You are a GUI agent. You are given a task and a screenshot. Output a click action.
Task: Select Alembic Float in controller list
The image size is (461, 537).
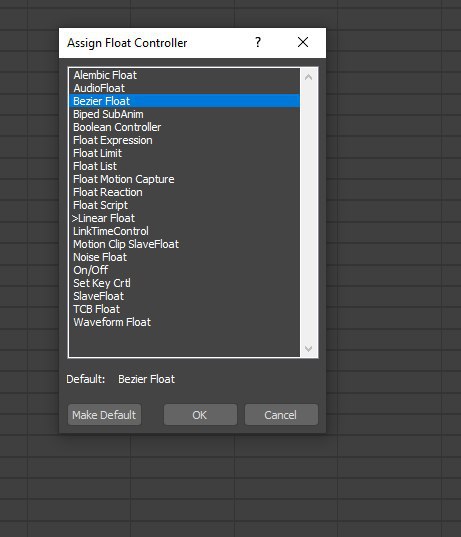pos(184,75)
